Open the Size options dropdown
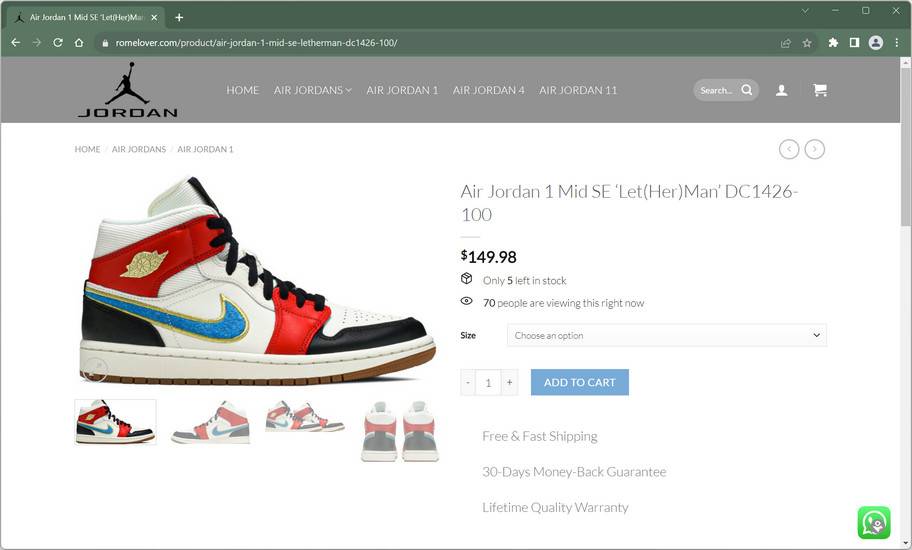Screen dimensions: 912x550 pyautogui.click(x=667, y=335)
